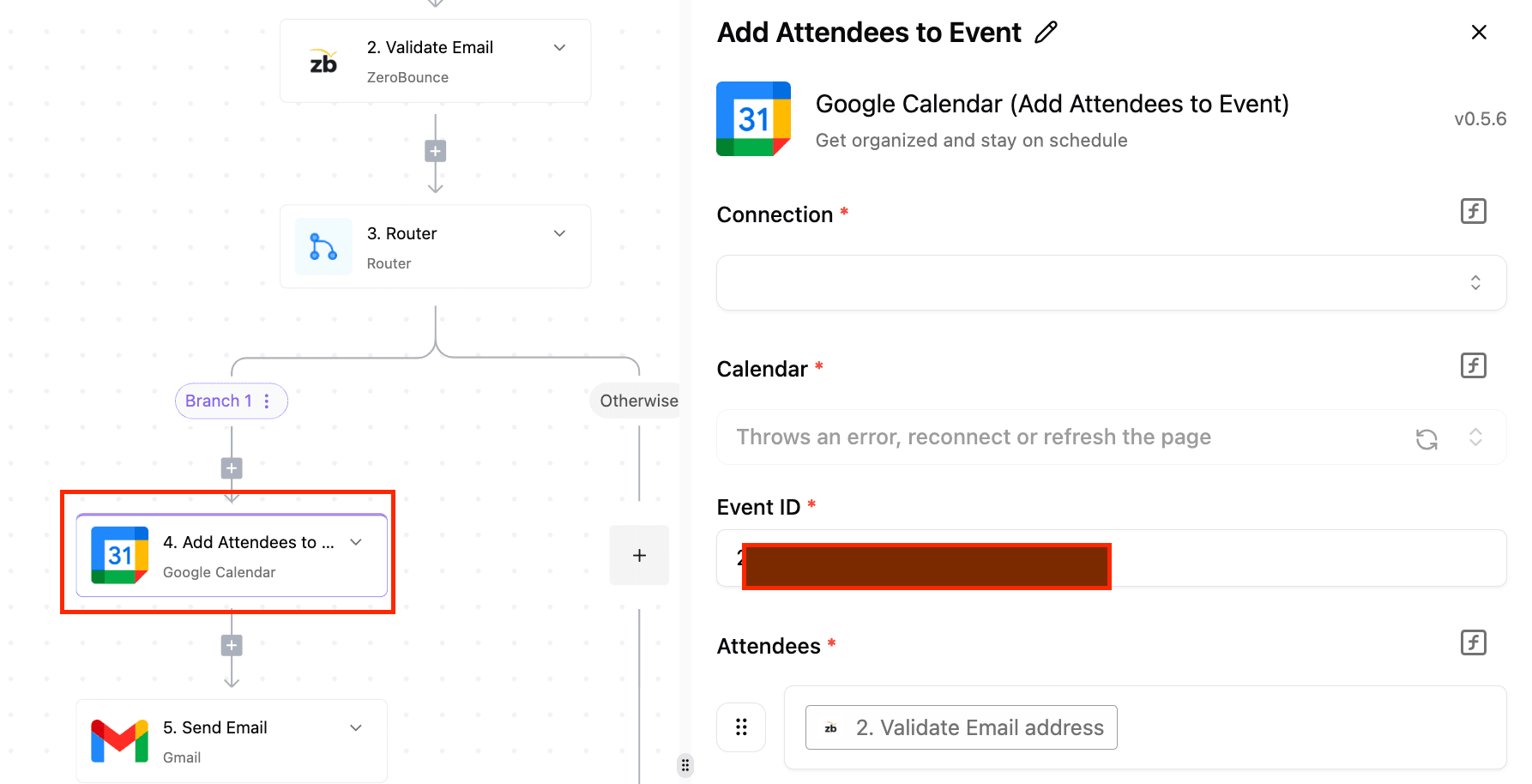1532x784 pixels.
Task: Click the Router step icon
Action: [x=323, y=246]
